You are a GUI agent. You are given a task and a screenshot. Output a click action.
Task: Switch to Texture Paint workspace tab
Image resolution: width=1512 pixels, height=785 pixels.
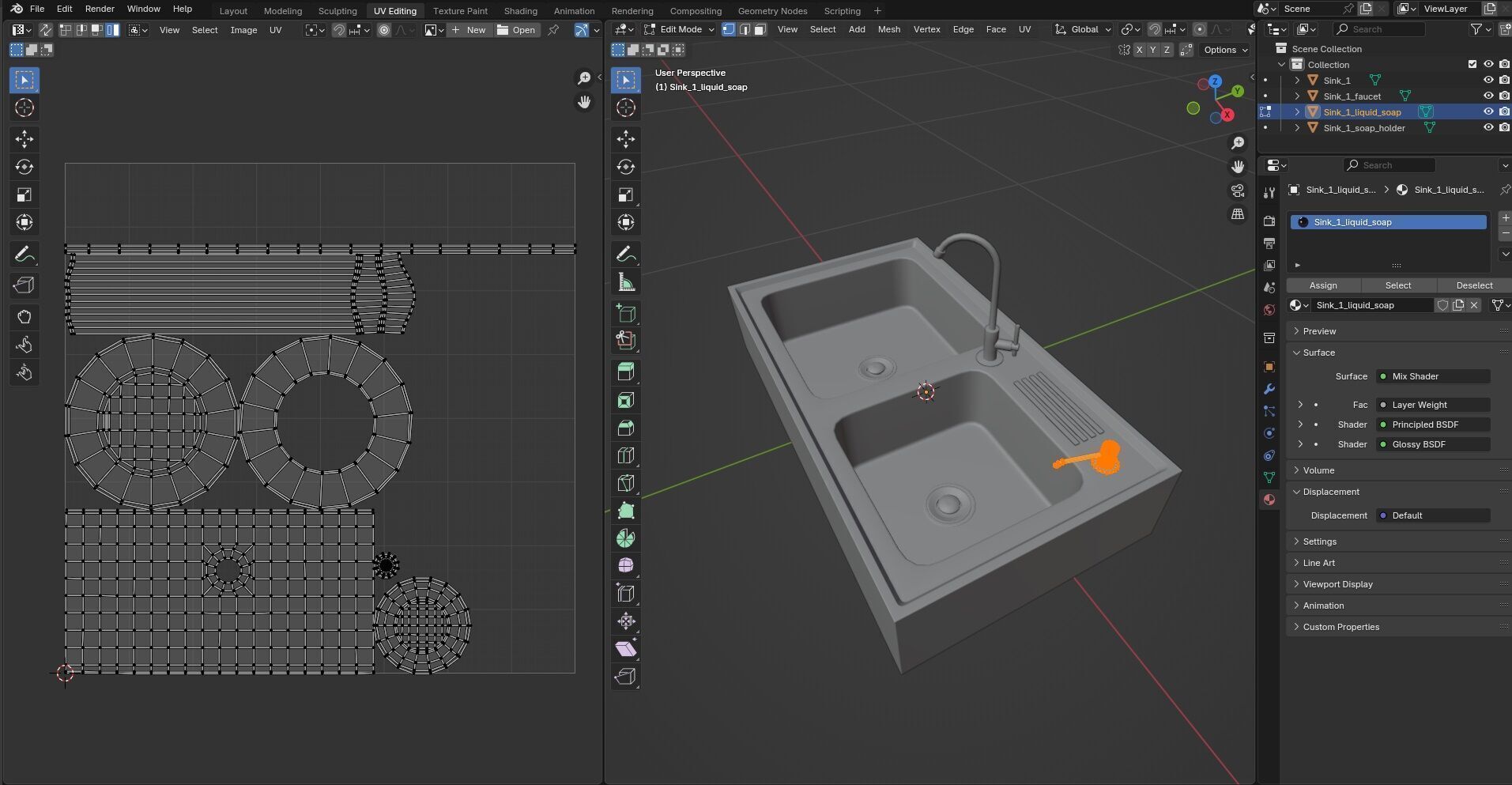[x=460, y=11]
